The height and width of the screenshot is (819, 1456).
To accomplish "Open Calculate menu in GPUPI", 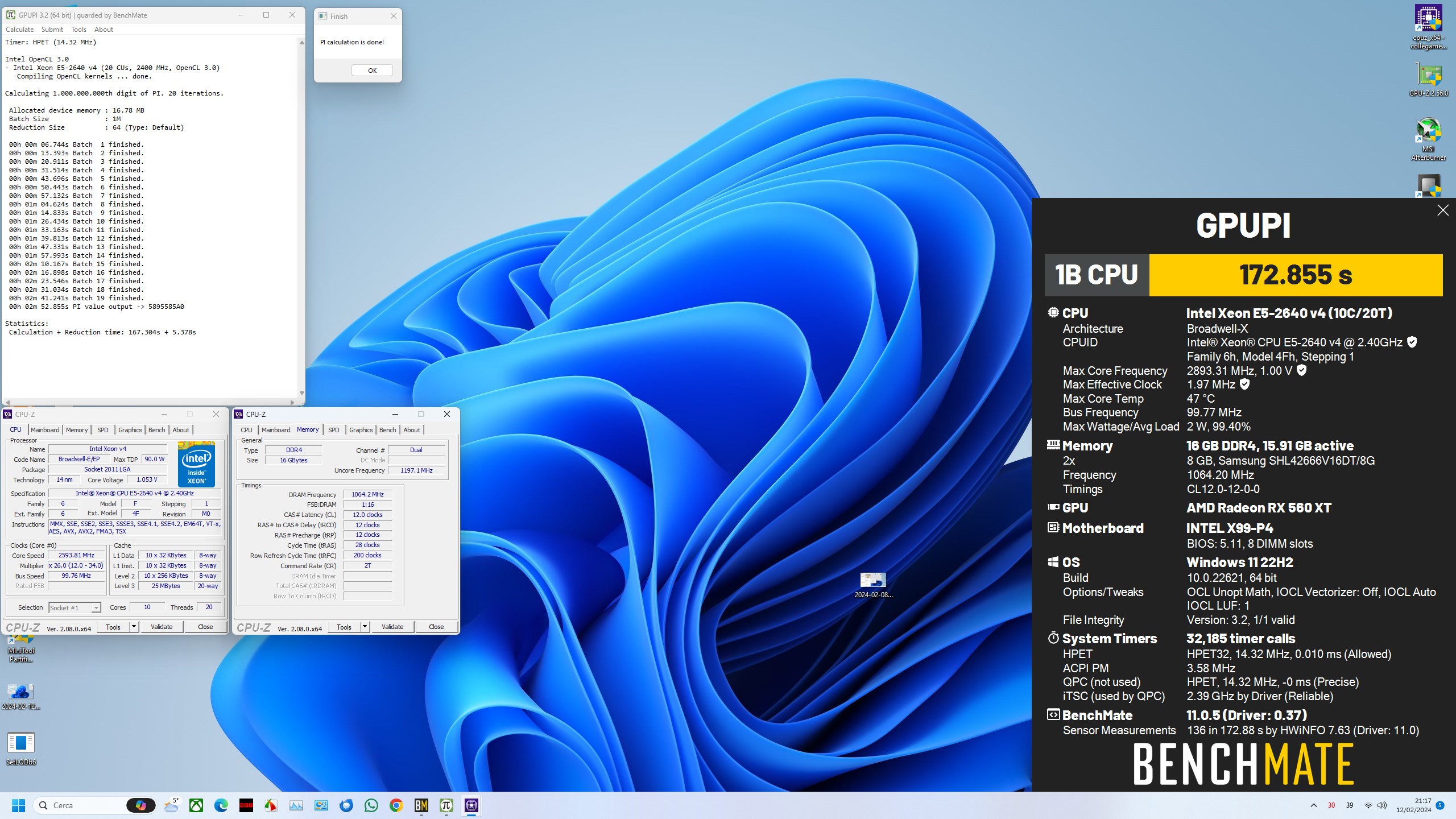I will pyautogui.click(x=19, y=30).
